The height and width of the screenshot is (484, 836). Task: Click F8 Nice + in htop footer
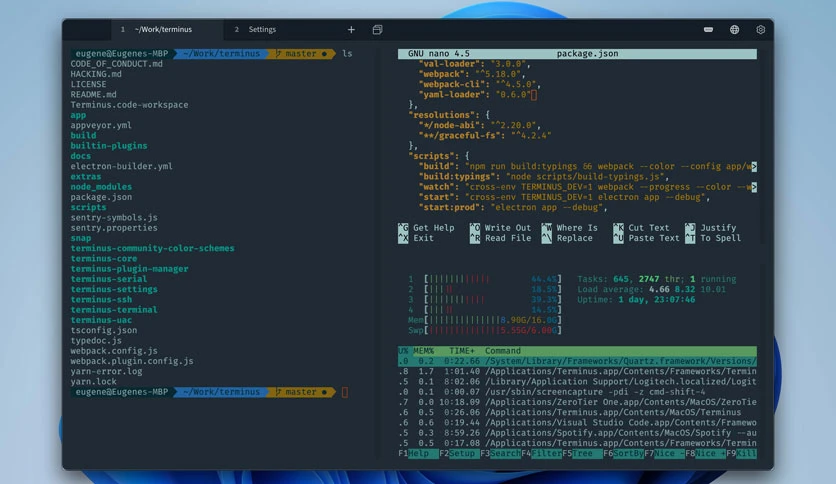click(705, 454)
